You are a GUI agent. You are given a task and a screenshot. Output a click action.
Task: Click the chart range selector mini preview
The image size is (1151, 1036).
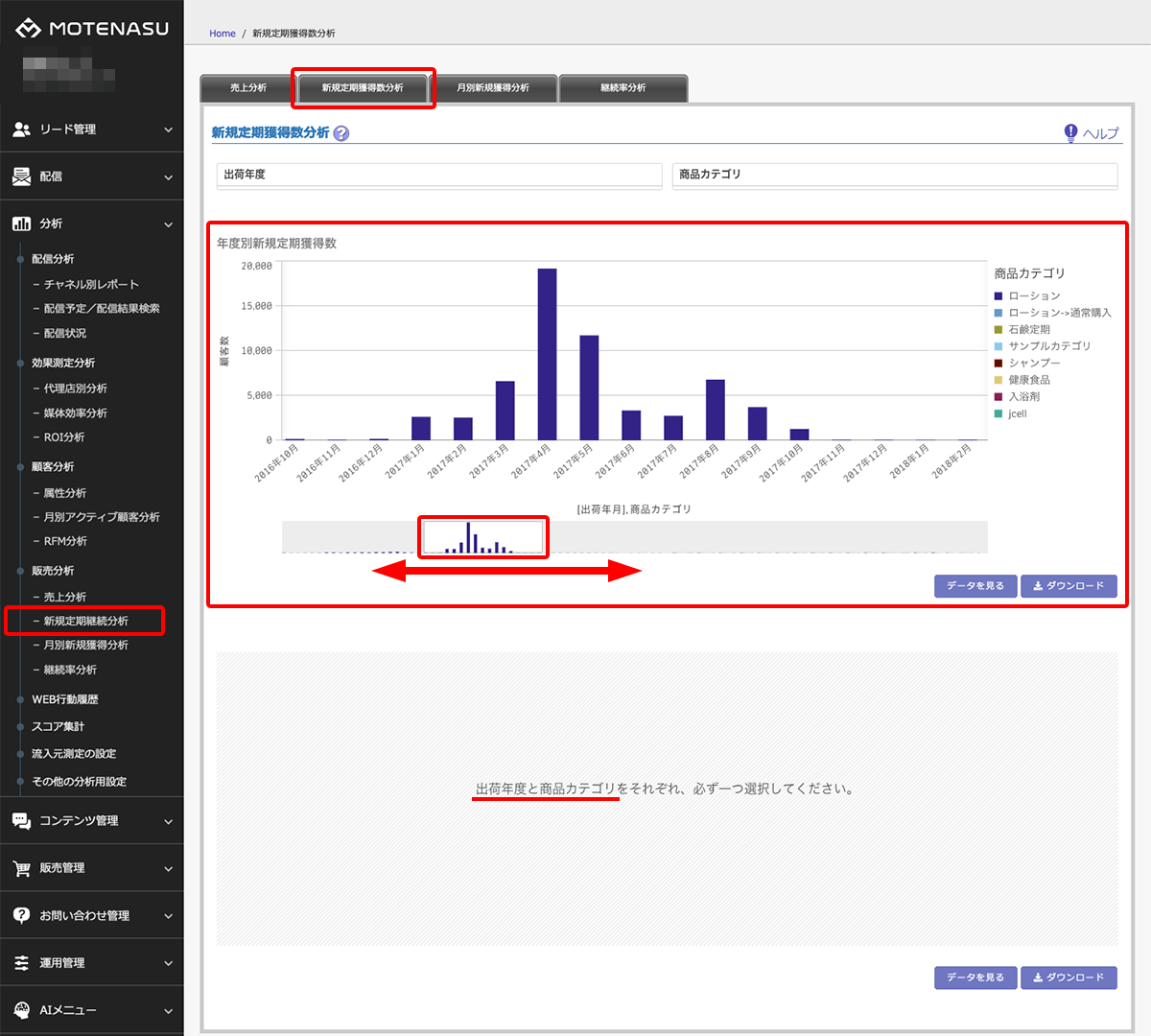(483, 537)
